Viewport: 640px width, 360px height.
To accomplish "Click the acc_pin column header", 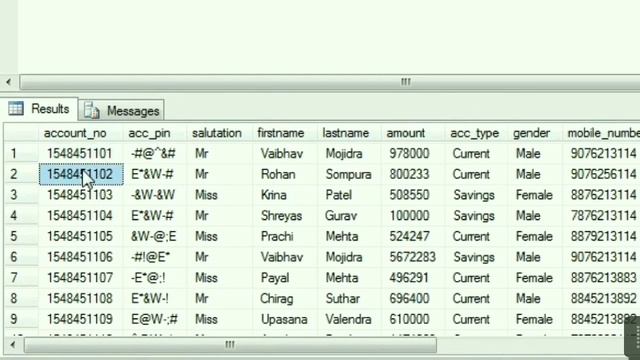I will click(155, 133).
